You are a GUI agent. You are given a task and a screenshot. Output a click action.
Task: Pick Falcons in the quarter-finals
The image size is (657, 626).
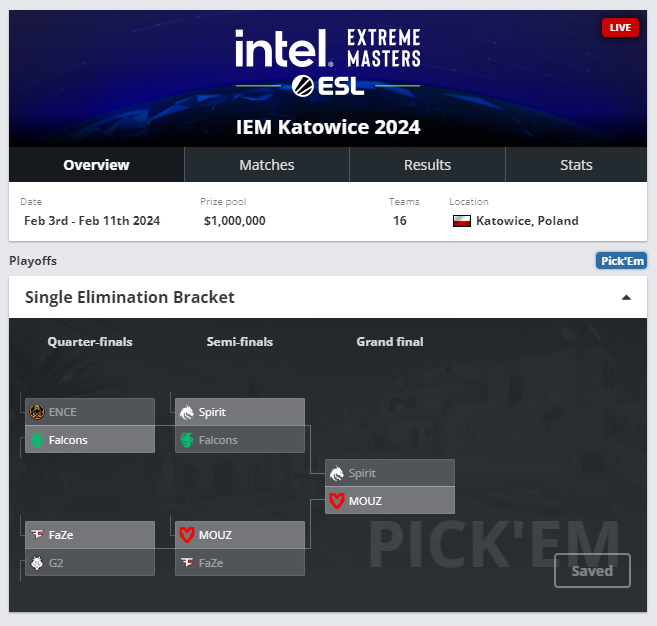[90, 440]
